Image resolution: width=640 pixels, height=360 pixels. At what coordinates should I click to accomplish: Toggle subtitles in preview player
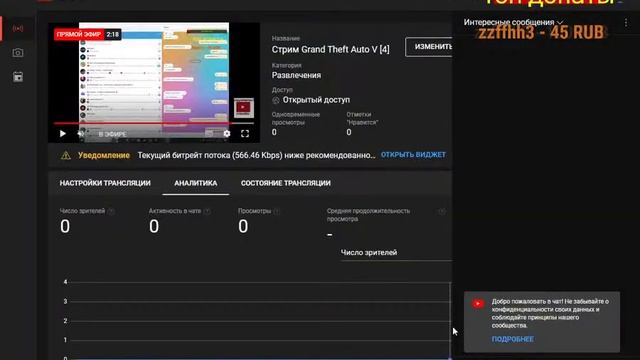(x=209, y=133)
